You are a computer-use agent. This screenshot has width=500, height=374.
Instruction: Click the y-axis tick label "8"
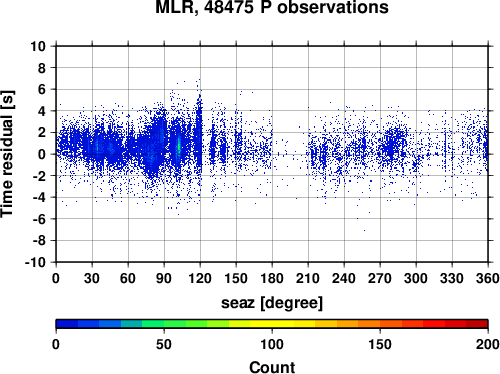[41, 68]
